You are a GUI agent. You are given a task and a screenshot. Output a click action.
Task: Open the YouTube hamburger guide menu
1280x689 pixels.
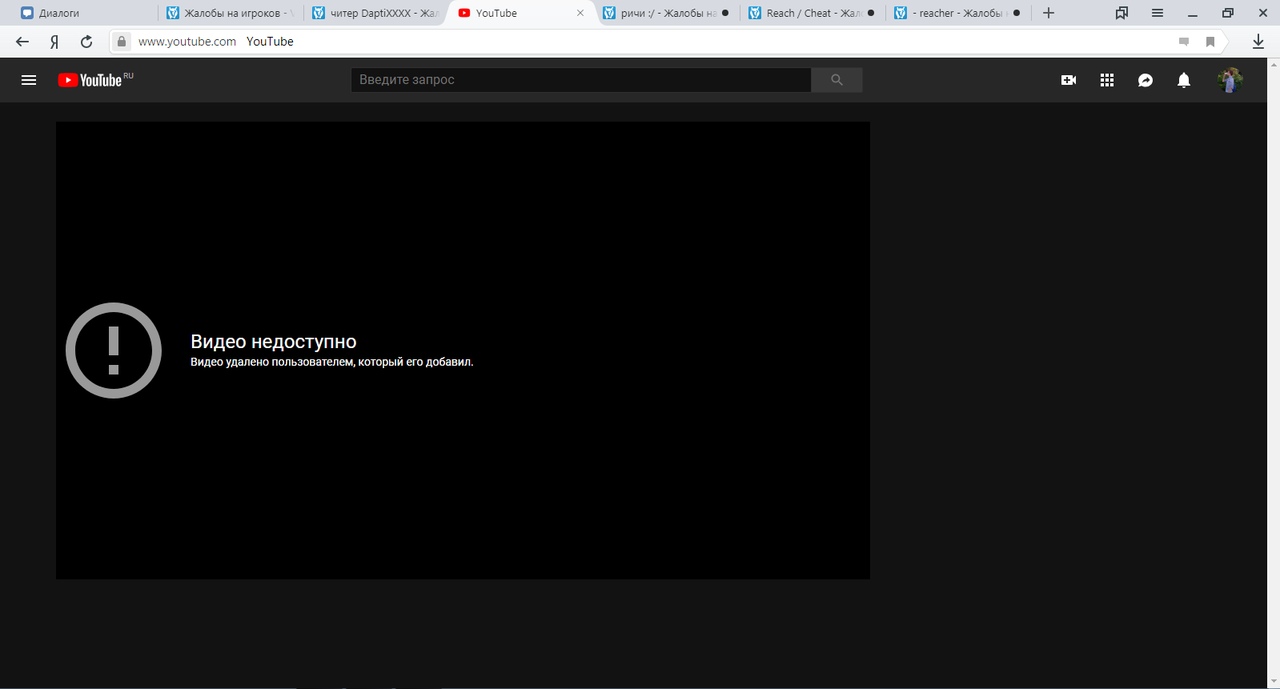point(29,80)
